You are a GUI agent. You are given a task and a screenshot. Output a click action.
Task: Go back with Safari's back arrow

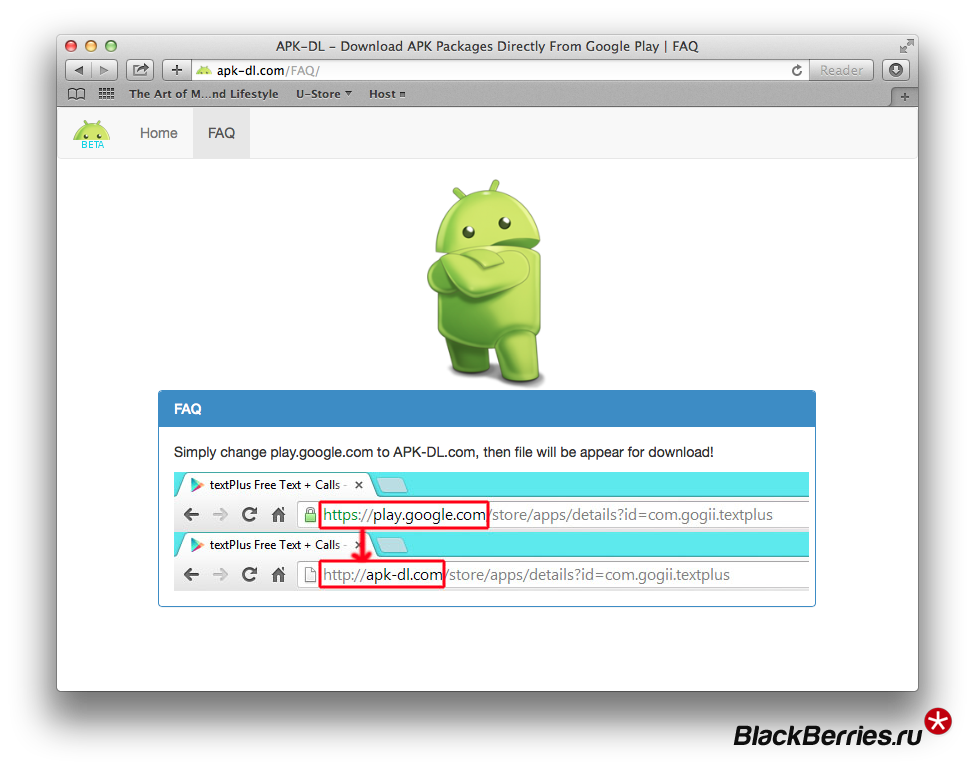tap(78, 70)
